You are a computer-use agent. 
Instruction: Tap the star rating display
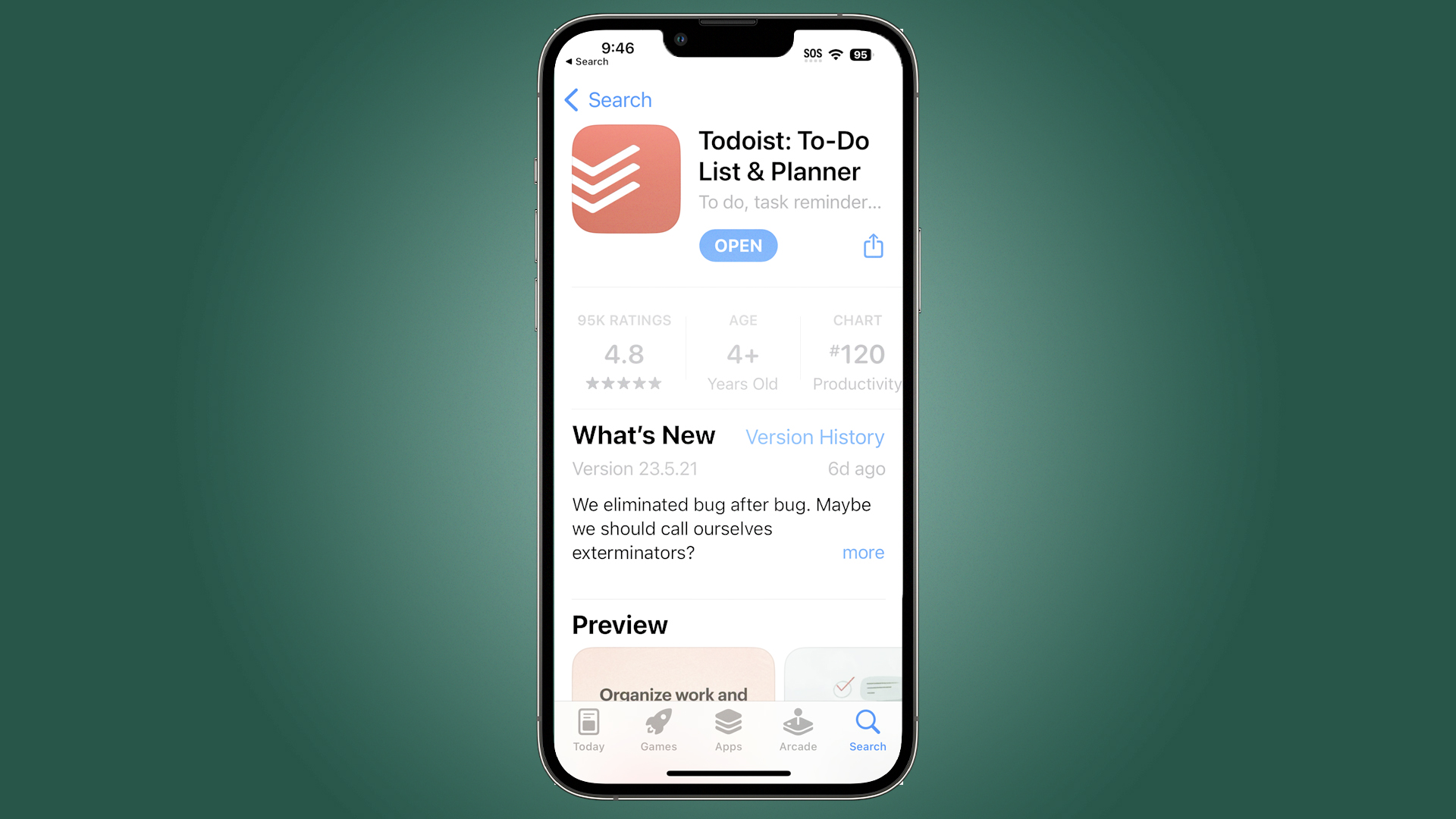coord(624,384)
